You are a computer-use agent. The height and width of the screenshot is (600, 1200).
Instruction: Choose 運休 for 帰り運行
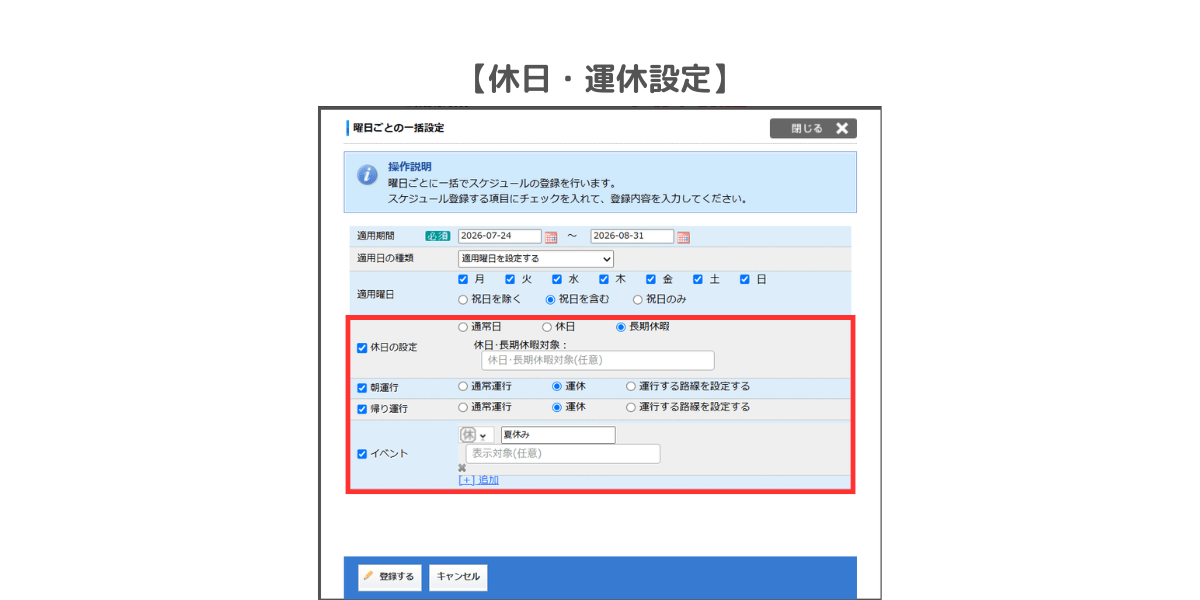[557, 408]
